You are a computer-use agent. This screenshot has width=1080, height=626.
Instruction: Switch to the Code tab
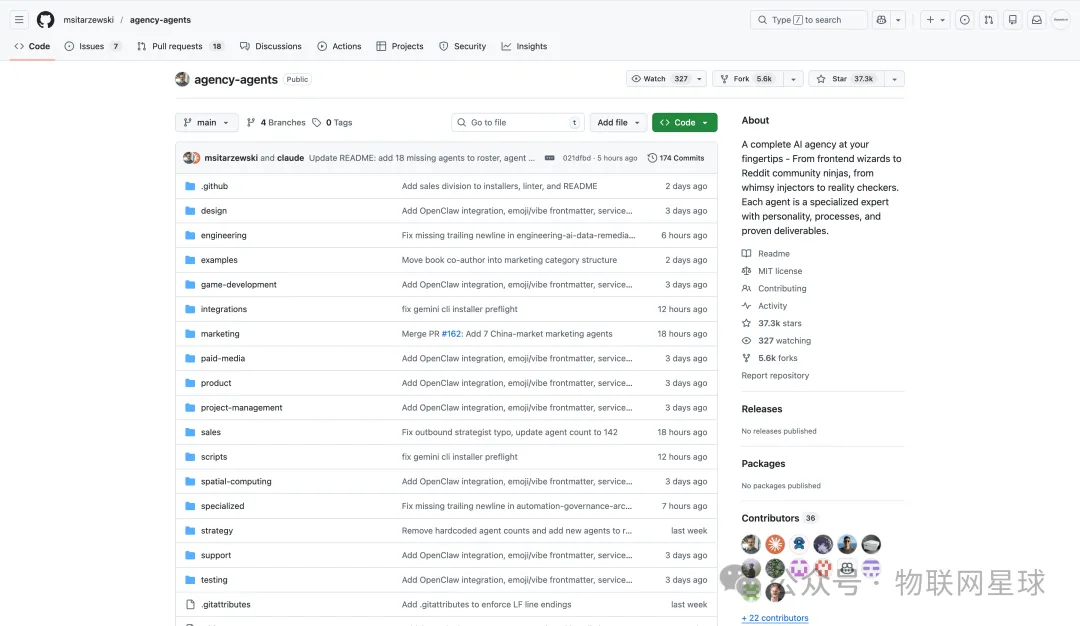(x=32, y=46)
